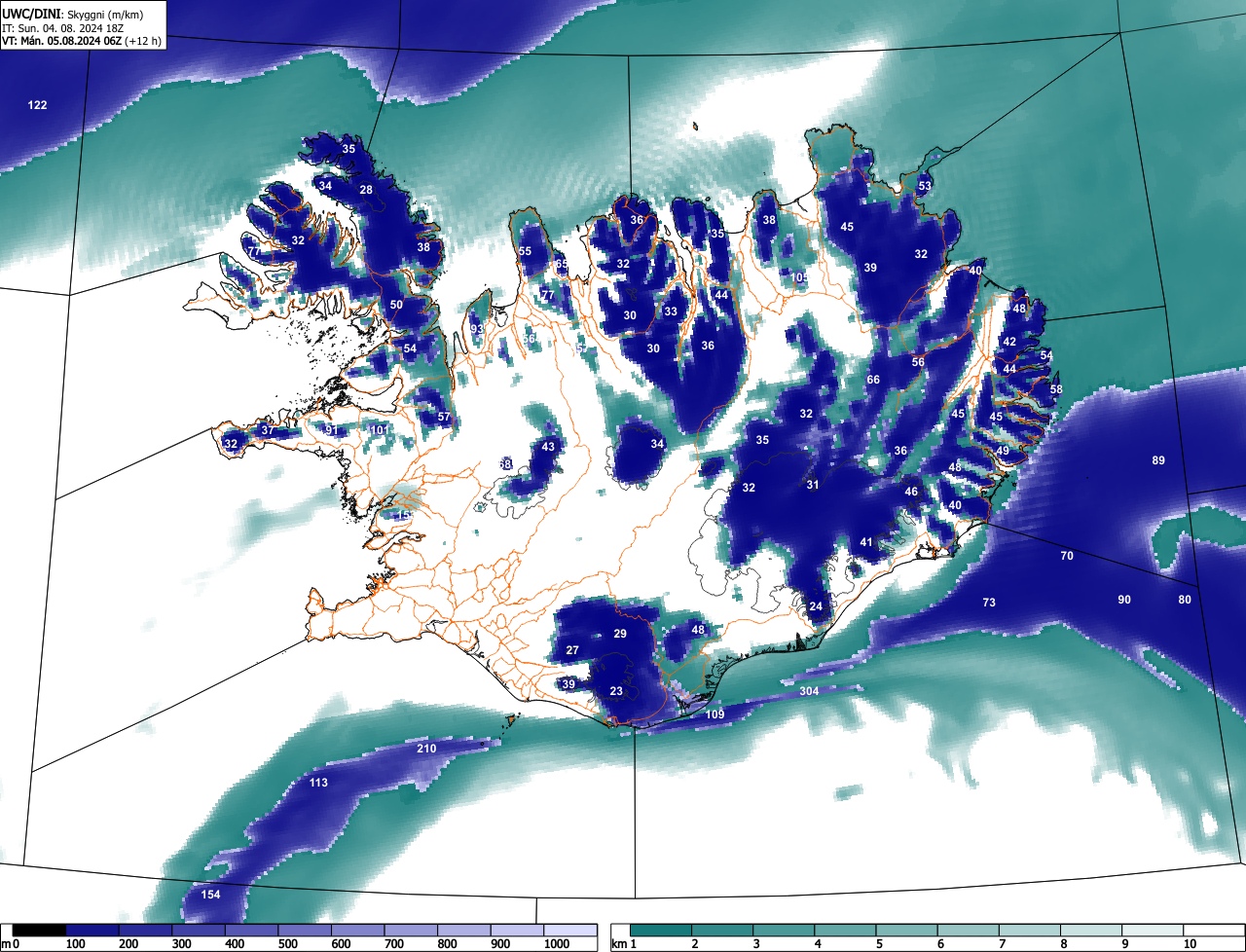Click the 'm 0' label on the metre scale

tap(10, 944)
